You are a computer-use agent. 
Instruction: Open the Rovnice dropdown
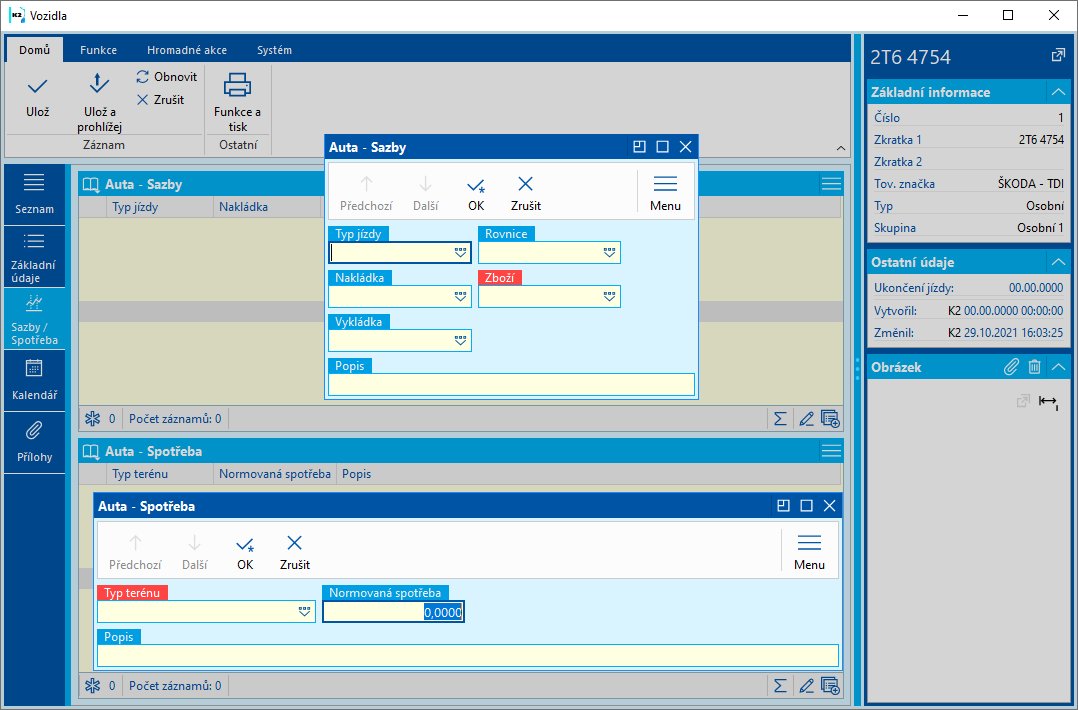tap(609, 253)
